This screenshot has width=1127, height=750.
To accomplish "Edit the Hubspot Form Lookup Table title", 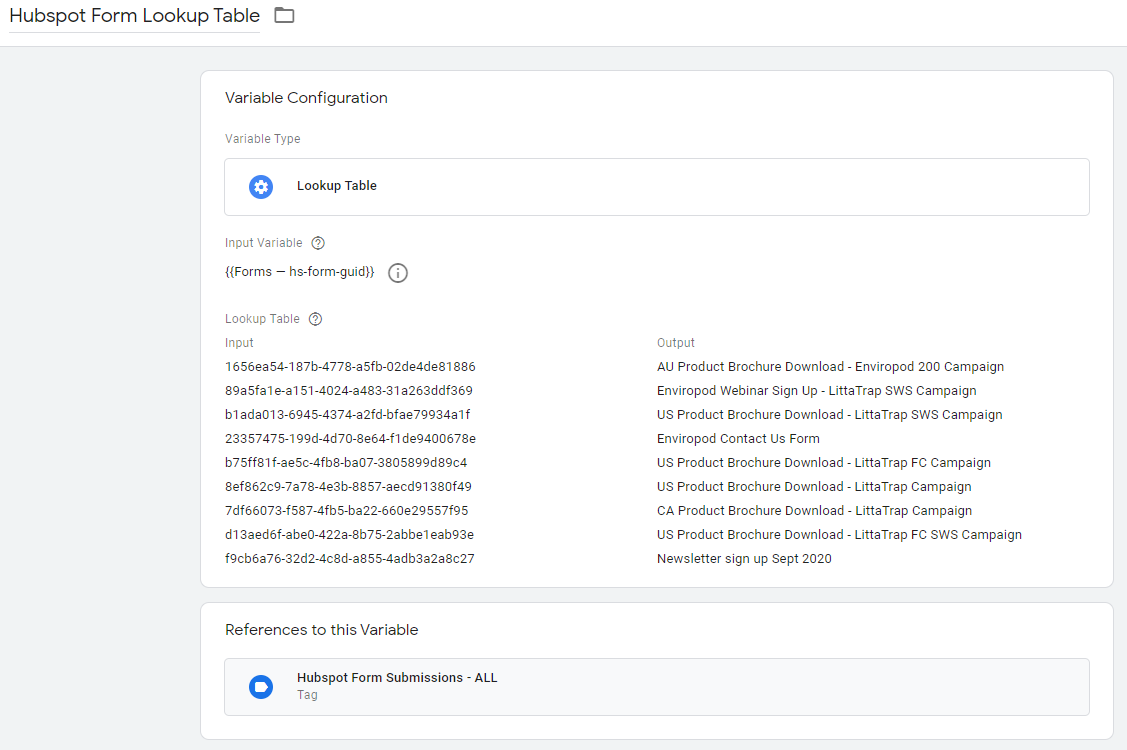I will 133,15.
